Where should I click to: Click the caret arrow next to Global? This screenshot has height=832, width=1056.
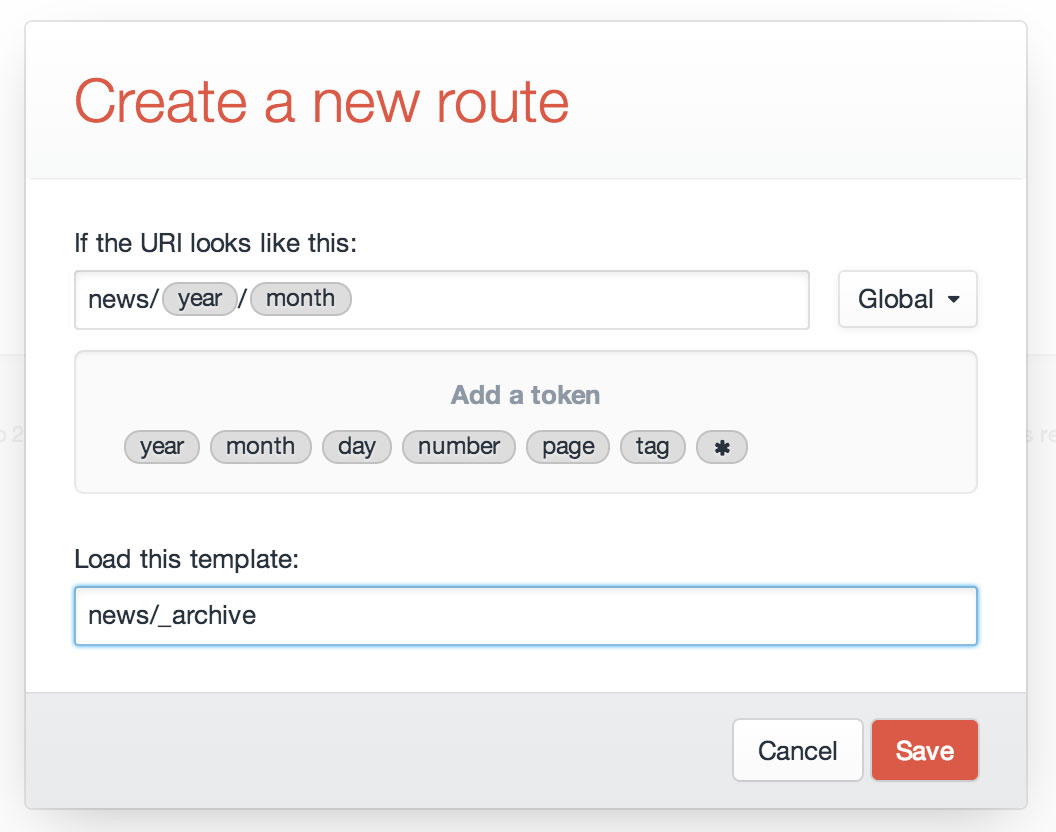pos(953,299)
